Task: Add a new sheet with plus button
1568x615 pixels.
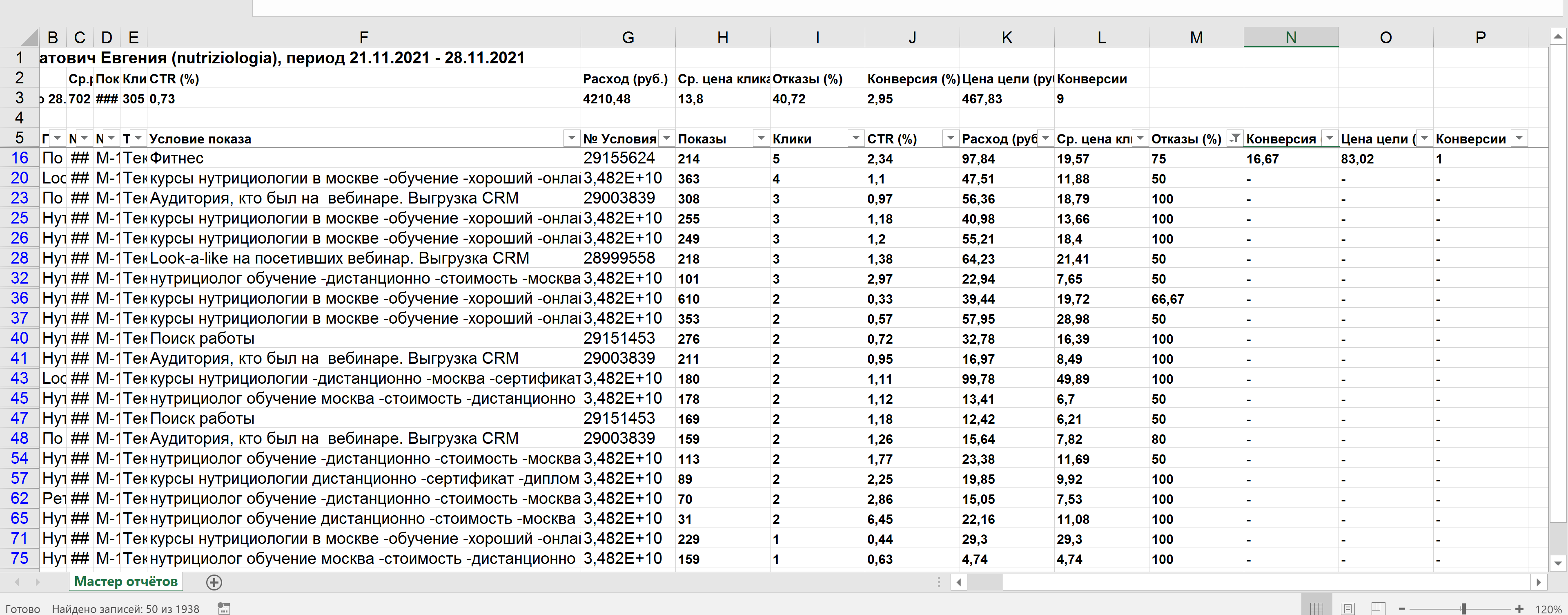Action: click(x=214, y=582)
